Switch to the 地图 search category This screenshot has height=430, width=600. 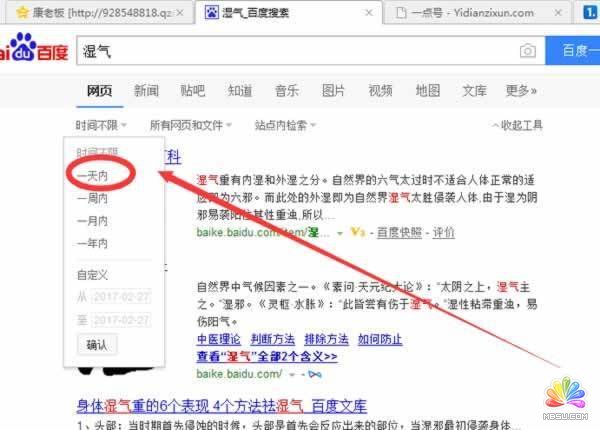pos(427,91)
